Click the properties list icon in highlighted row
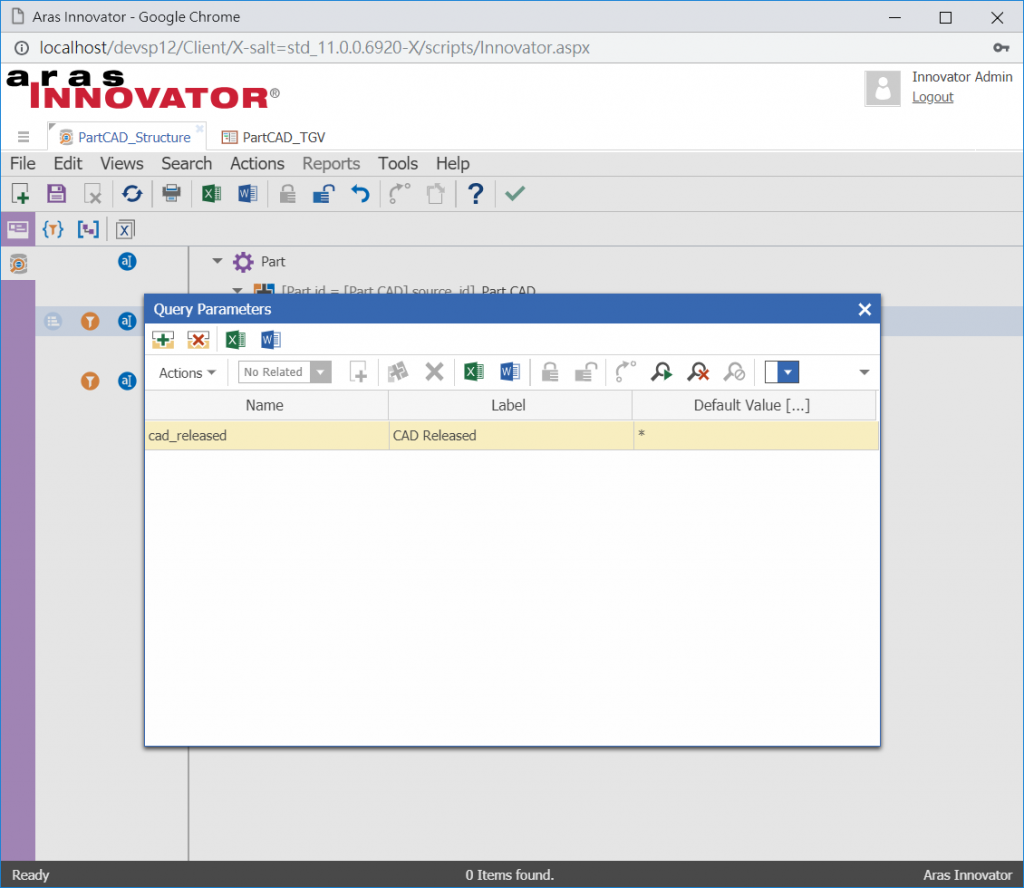This screenshot has width=1024, height=888. [x=53, y=321]
